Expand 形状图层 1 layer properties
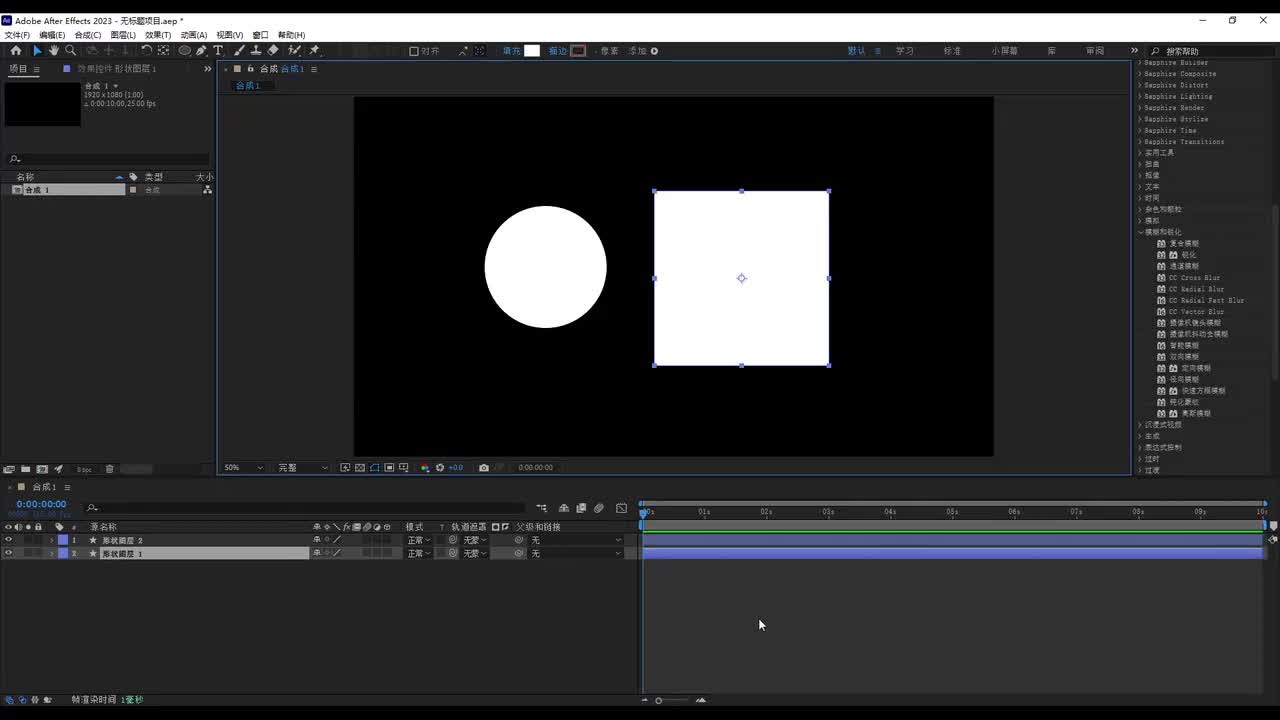 coord(52,553)
